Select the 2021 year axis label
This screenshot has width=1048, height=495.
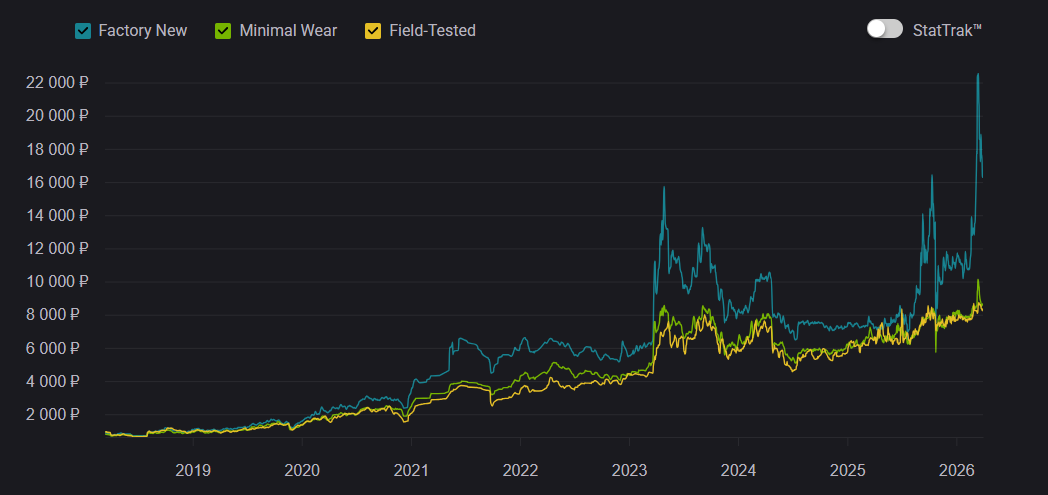click(x=411, y=470)
